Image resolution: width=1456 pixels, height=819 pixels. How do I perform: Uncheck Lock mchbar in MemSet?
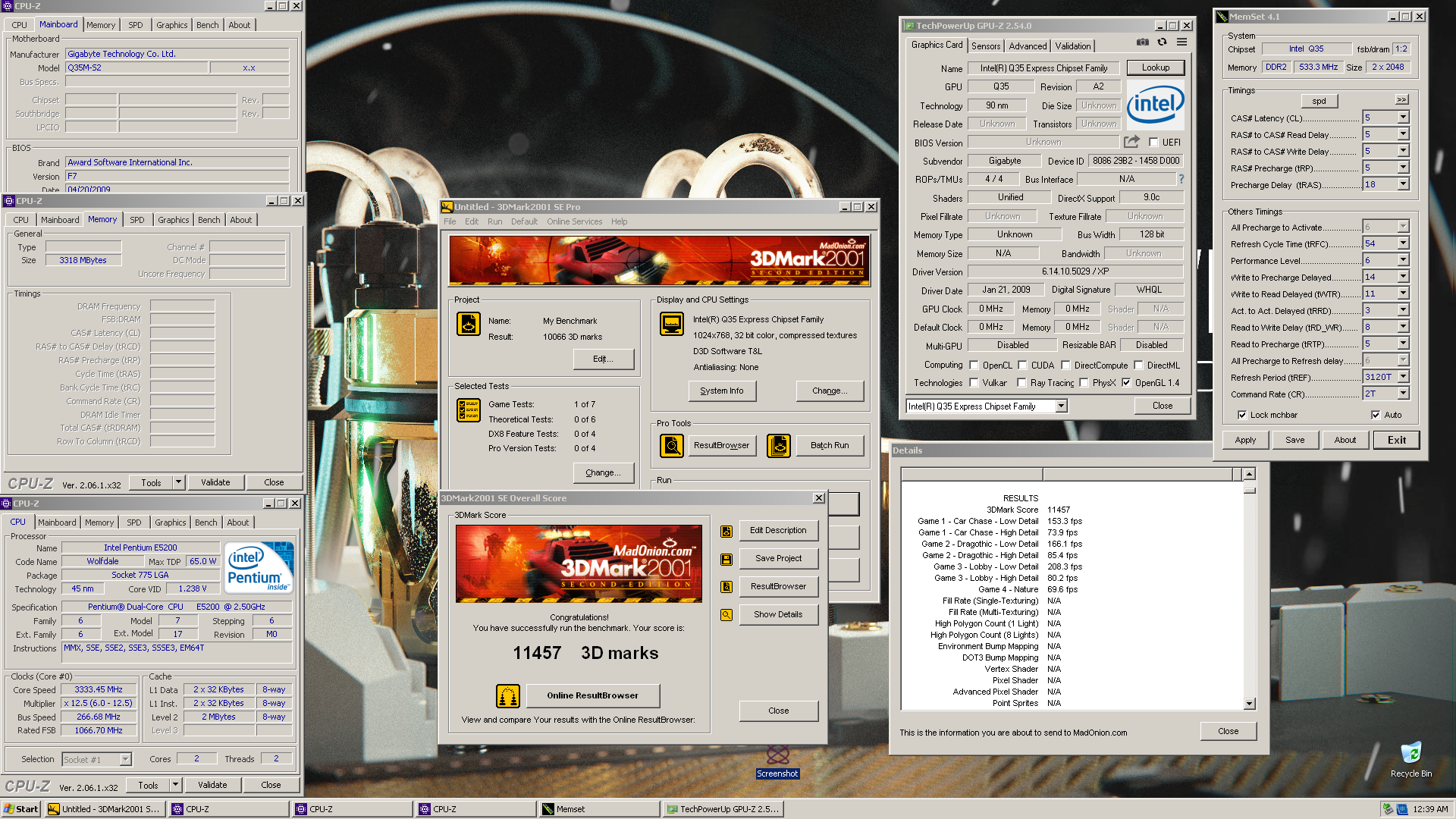pos(1242,415)
